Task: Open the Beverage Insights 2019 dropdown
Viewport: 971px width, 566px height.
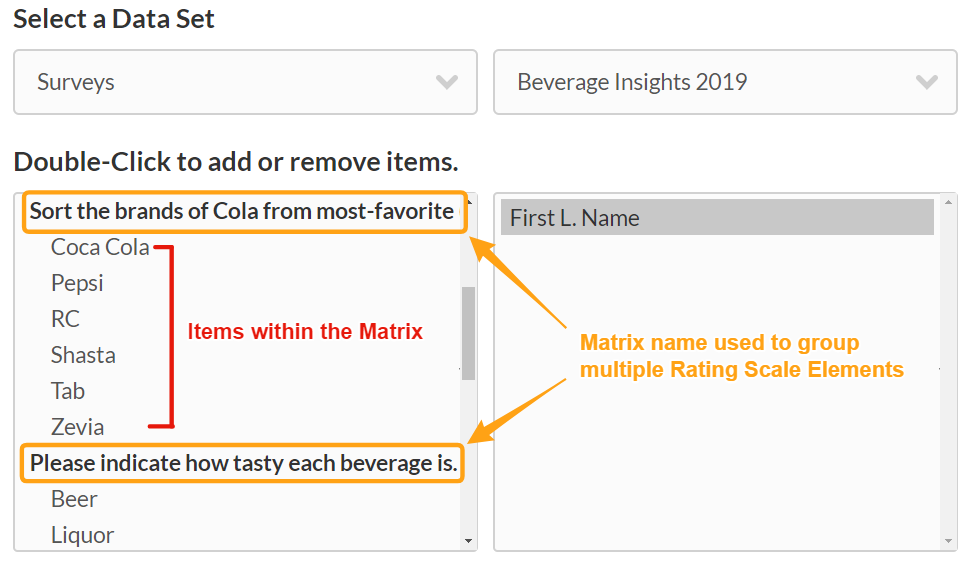Action: (x=725, y=82)
